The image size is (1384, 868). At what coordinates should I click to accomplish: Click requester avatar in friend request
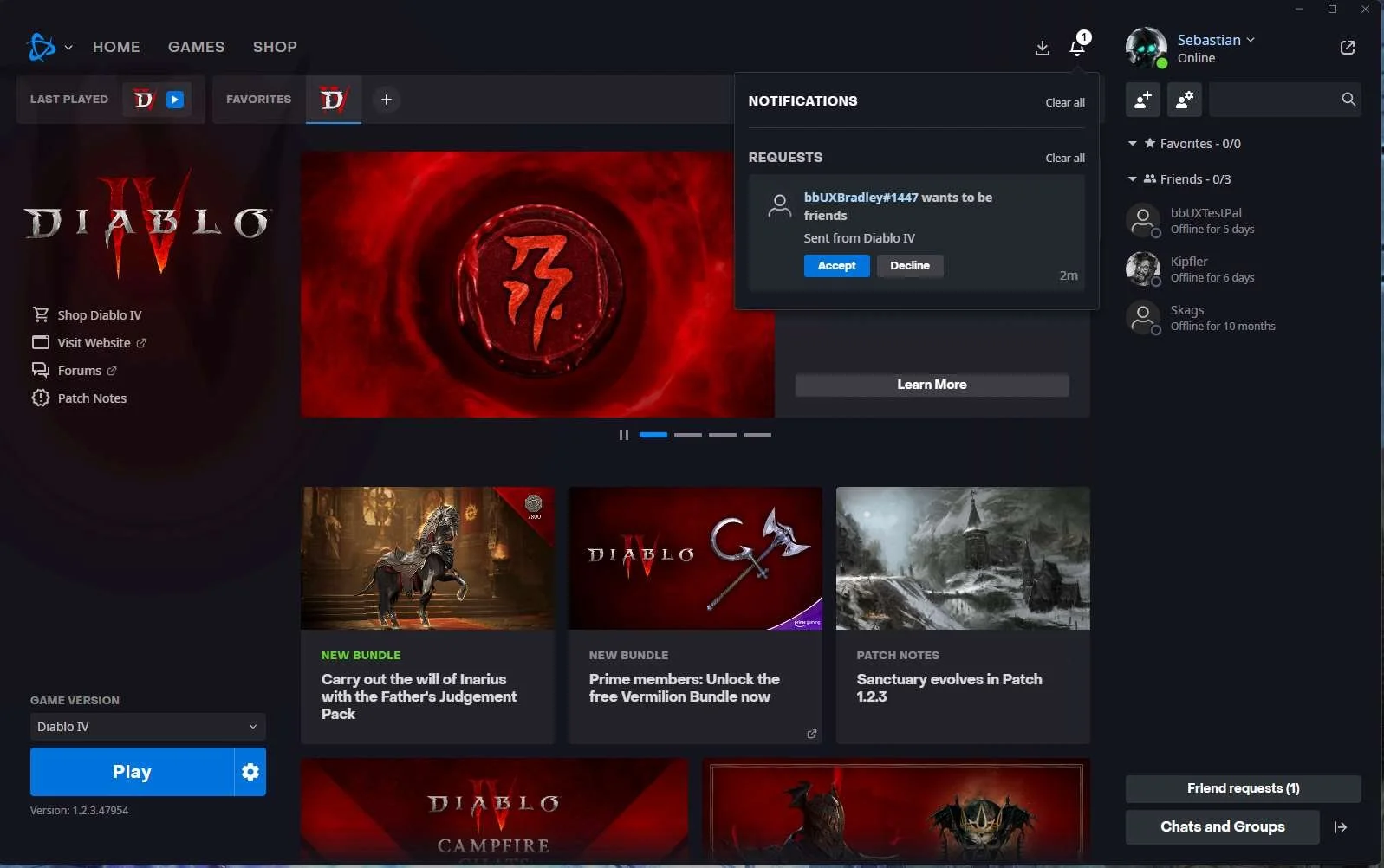click(x=780, y=206)
